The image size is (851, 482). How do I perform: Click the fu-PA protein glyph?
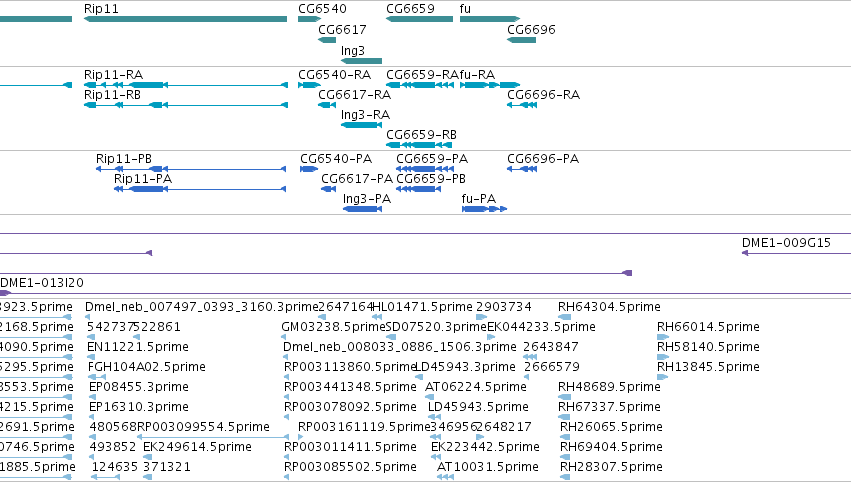click(x=484, y=209)
